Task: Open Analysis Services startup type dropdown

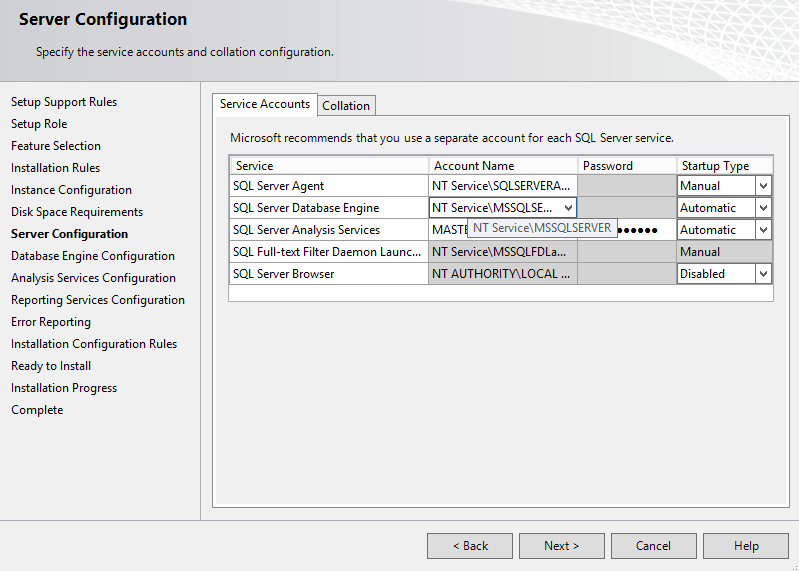Action: 763,230
